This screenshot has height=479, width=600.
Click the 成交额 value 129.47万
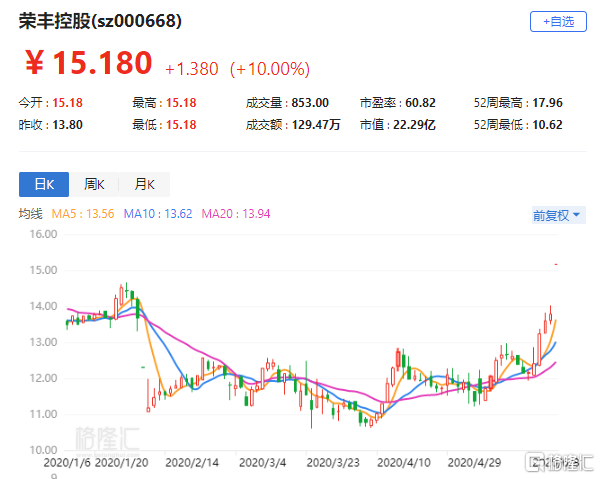(x=316, y=125)
